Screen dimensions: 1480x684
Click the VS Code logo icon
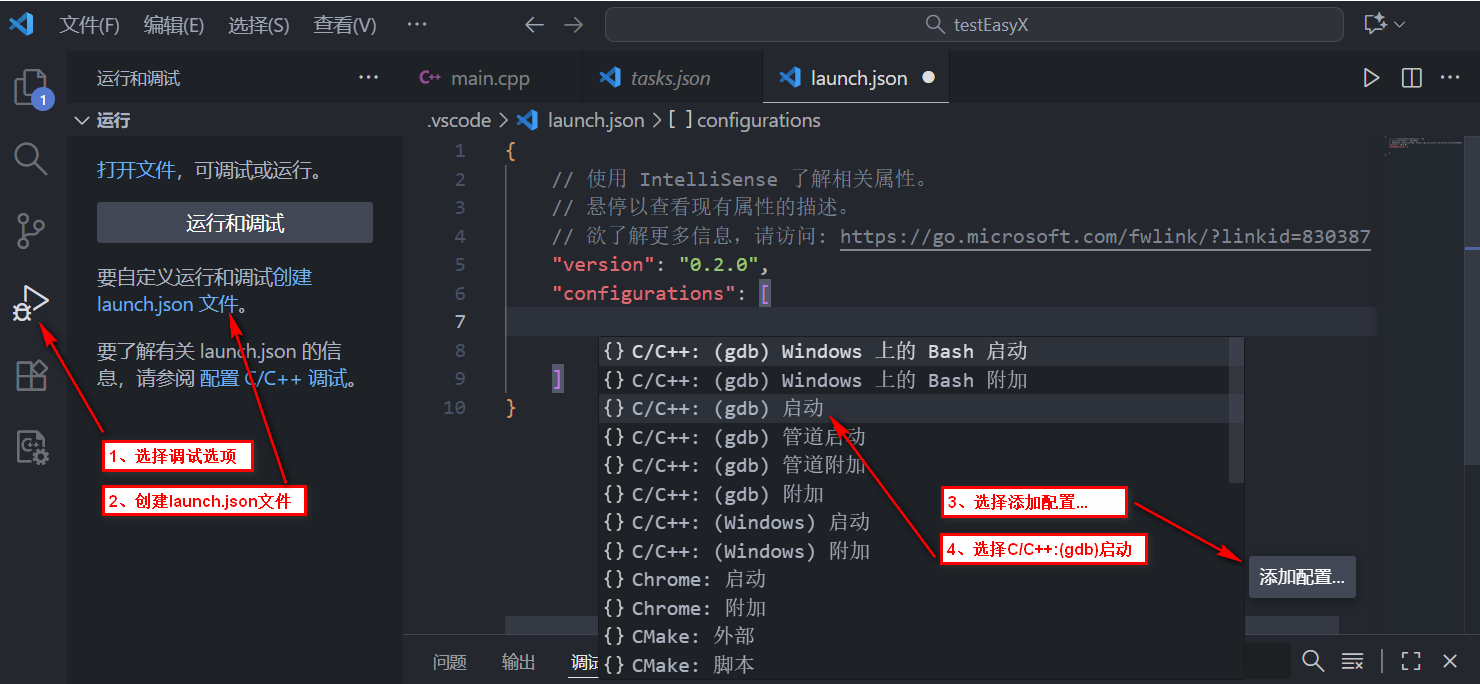[21, 24]
